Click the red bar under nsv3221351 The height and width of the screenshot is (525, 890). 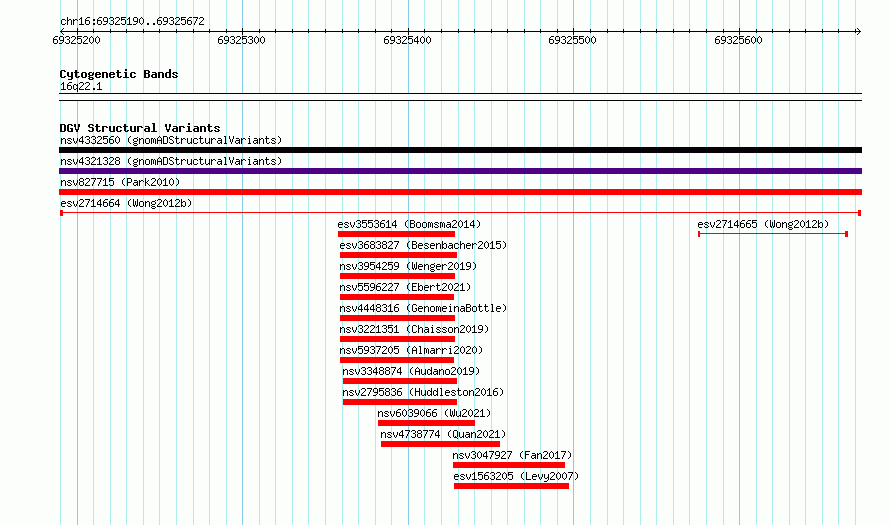point(397,339)
